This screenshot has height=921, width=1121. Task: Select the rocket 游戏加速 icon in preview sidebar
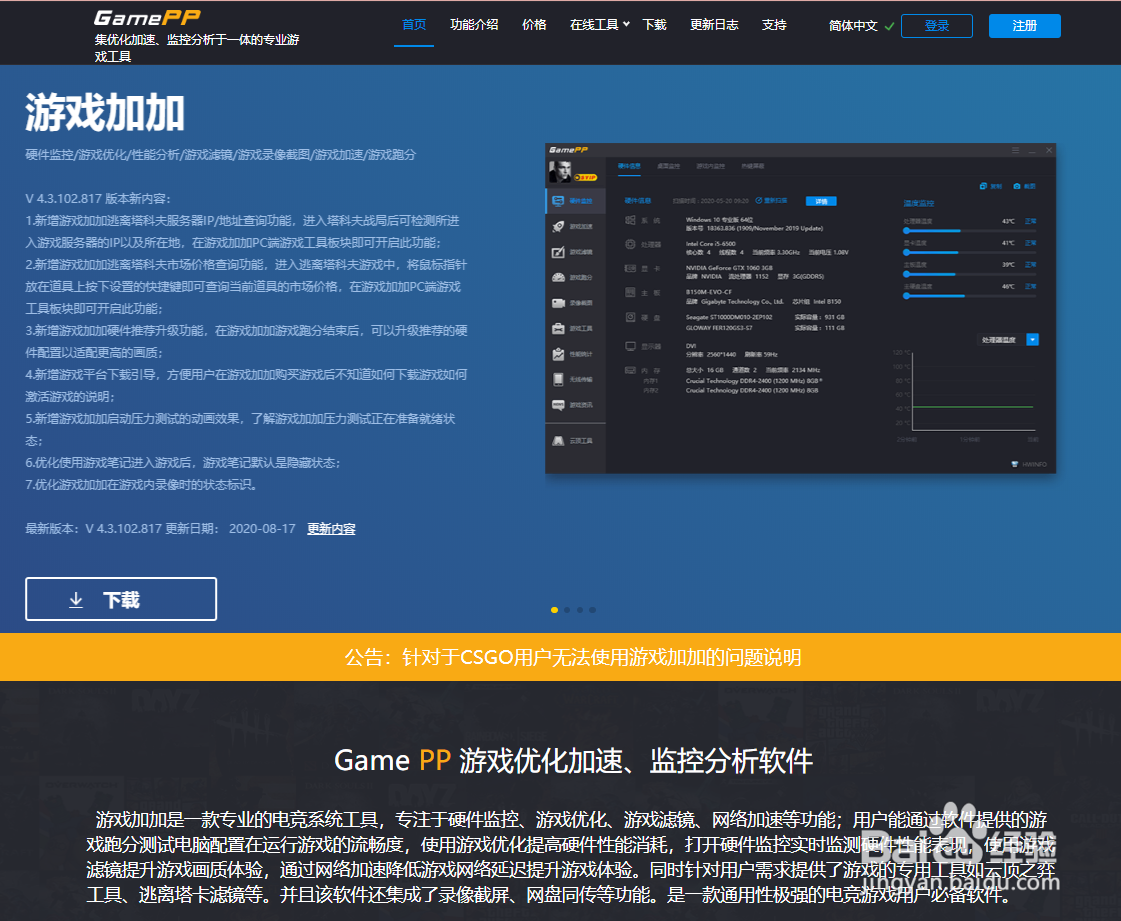558,227
